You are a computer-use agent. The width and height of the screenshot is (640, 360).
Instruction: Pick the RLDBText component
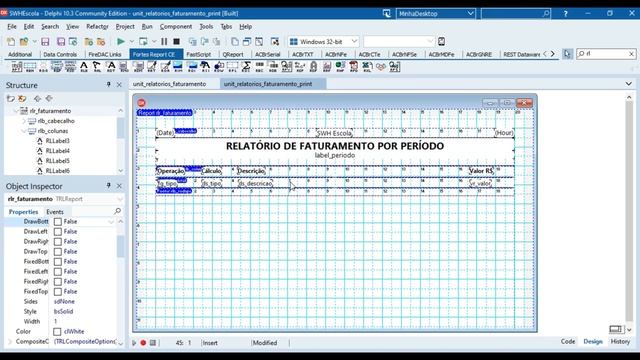coord(111,67)
